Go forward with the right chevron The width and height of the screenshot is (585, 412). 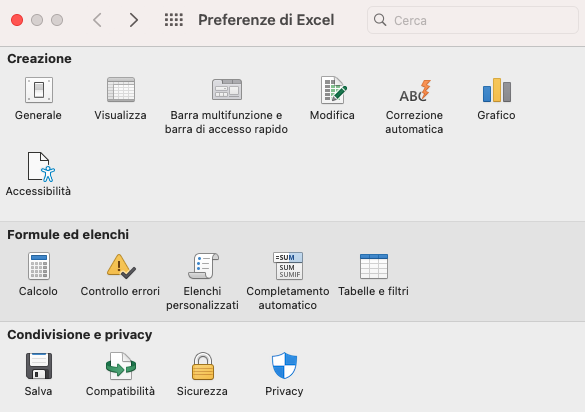(x=134, y=20)
